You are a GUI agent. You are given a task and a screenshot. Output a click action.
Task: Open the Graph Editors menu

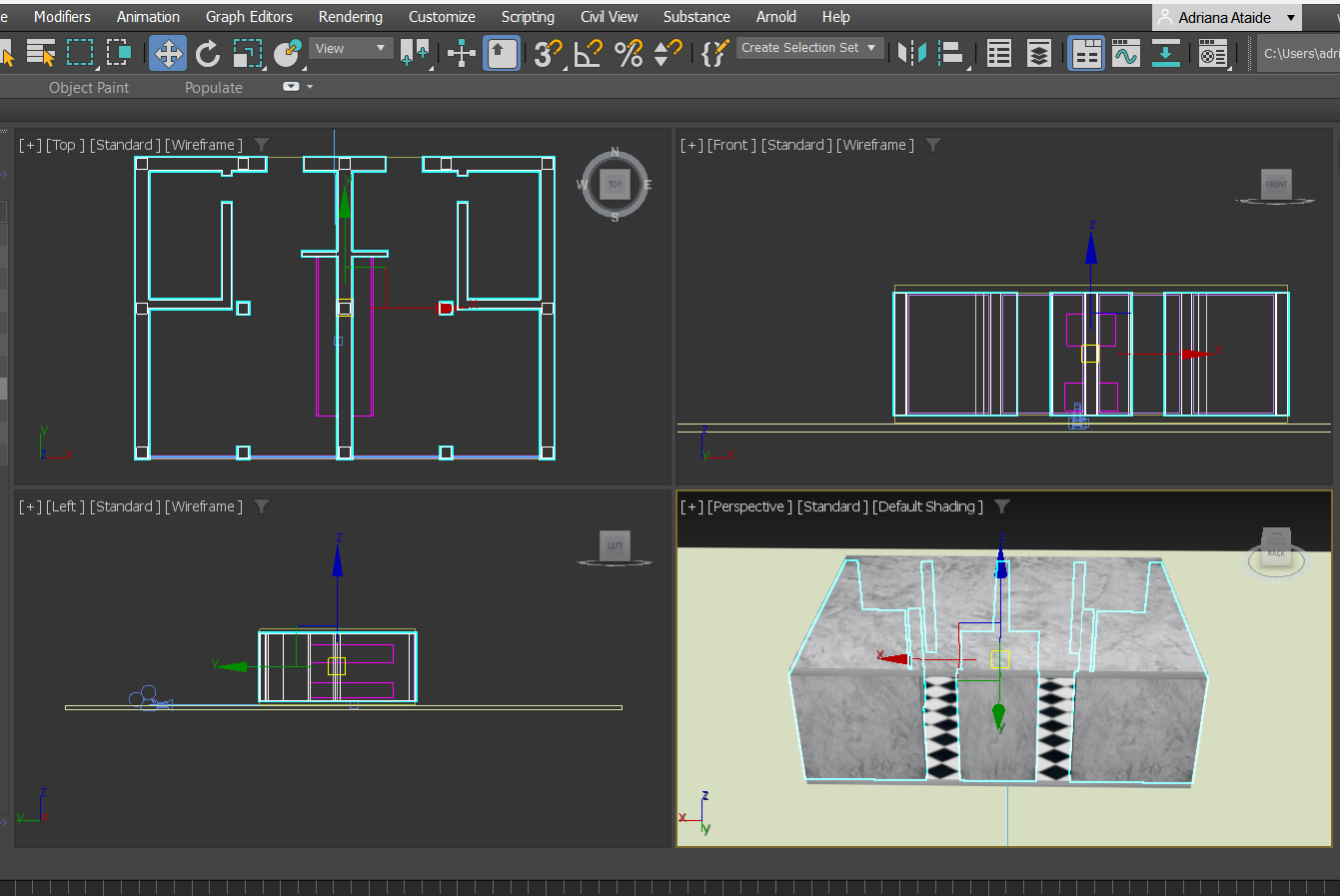pos(249,17)
